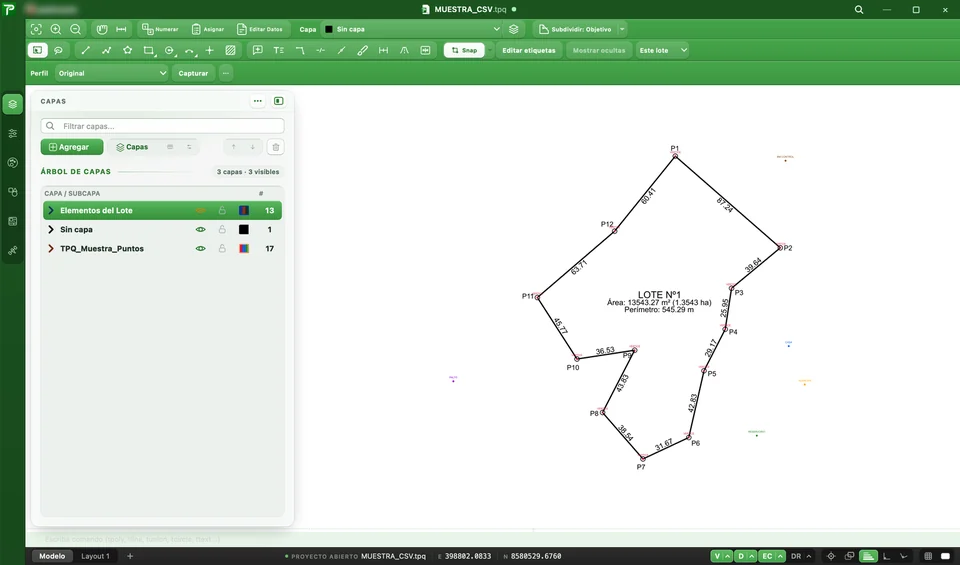Select the rectangle drawing tool

pos(149,50)
